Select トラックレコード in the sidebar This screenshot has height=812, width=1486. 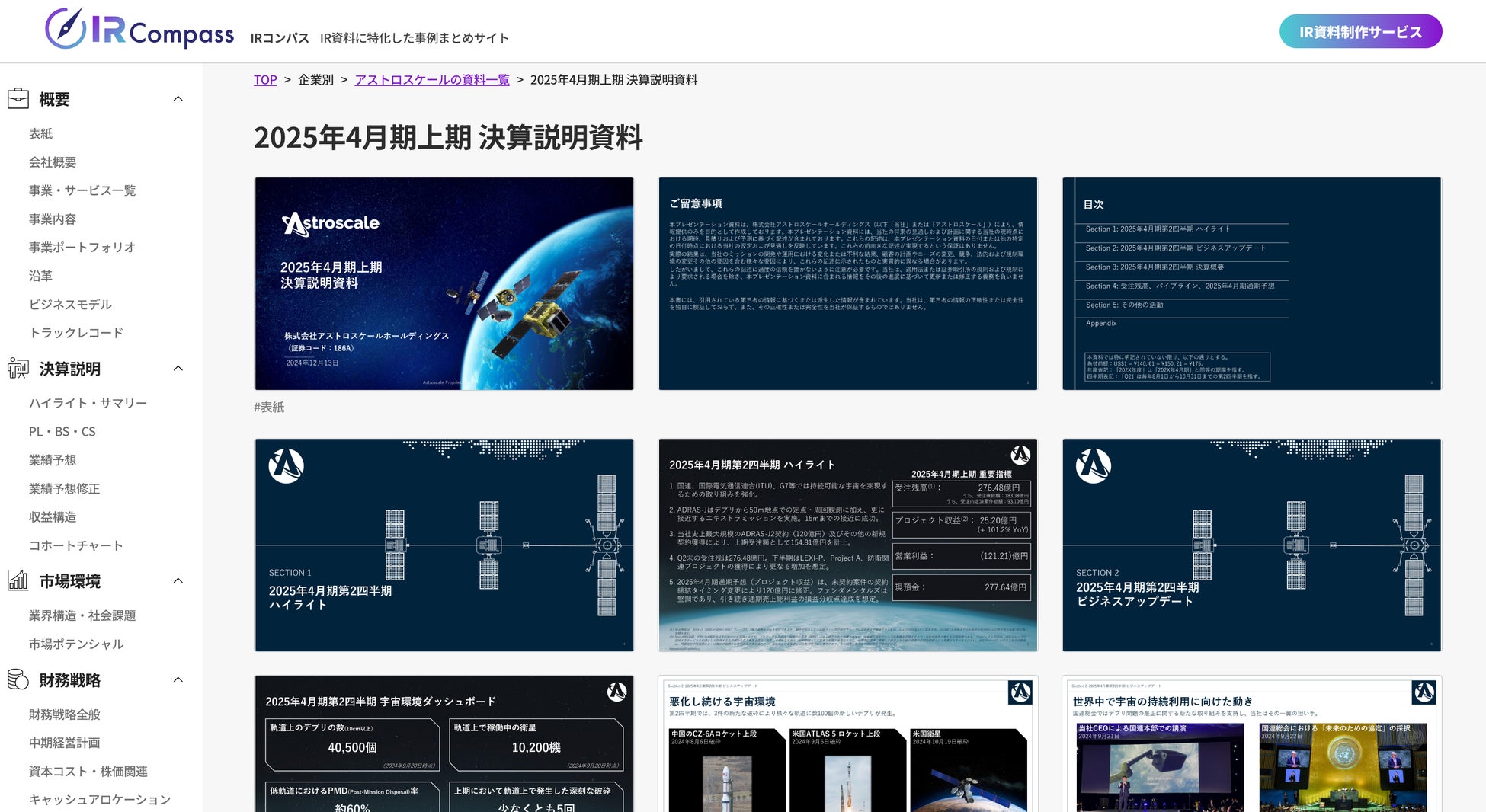pyautogui.click(x=76, y=333)
